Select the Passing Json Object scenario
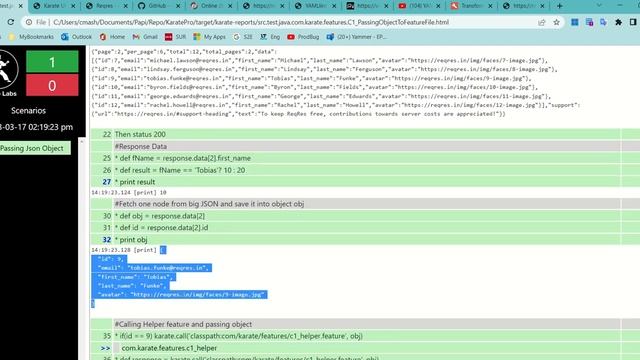The image size is (640, 360). pos(34,148)
